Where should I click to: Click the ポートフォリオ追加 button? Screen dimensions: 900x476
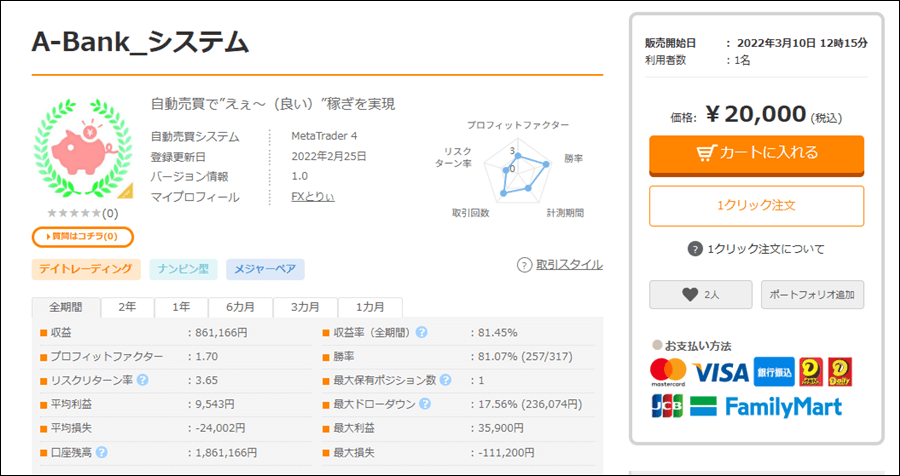coord(812,295)
